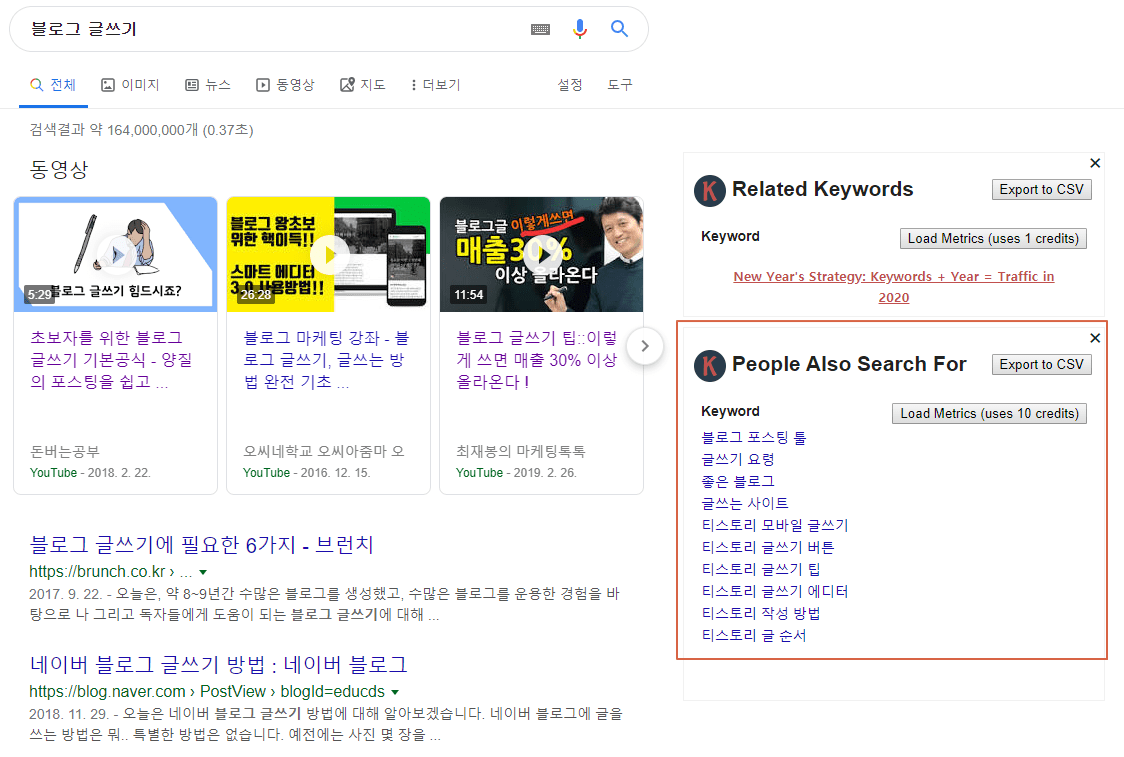The height and width of the screenshot is (757, 1124).
Task: Load Metrics using 10 credits
Action: click(989, 414)
